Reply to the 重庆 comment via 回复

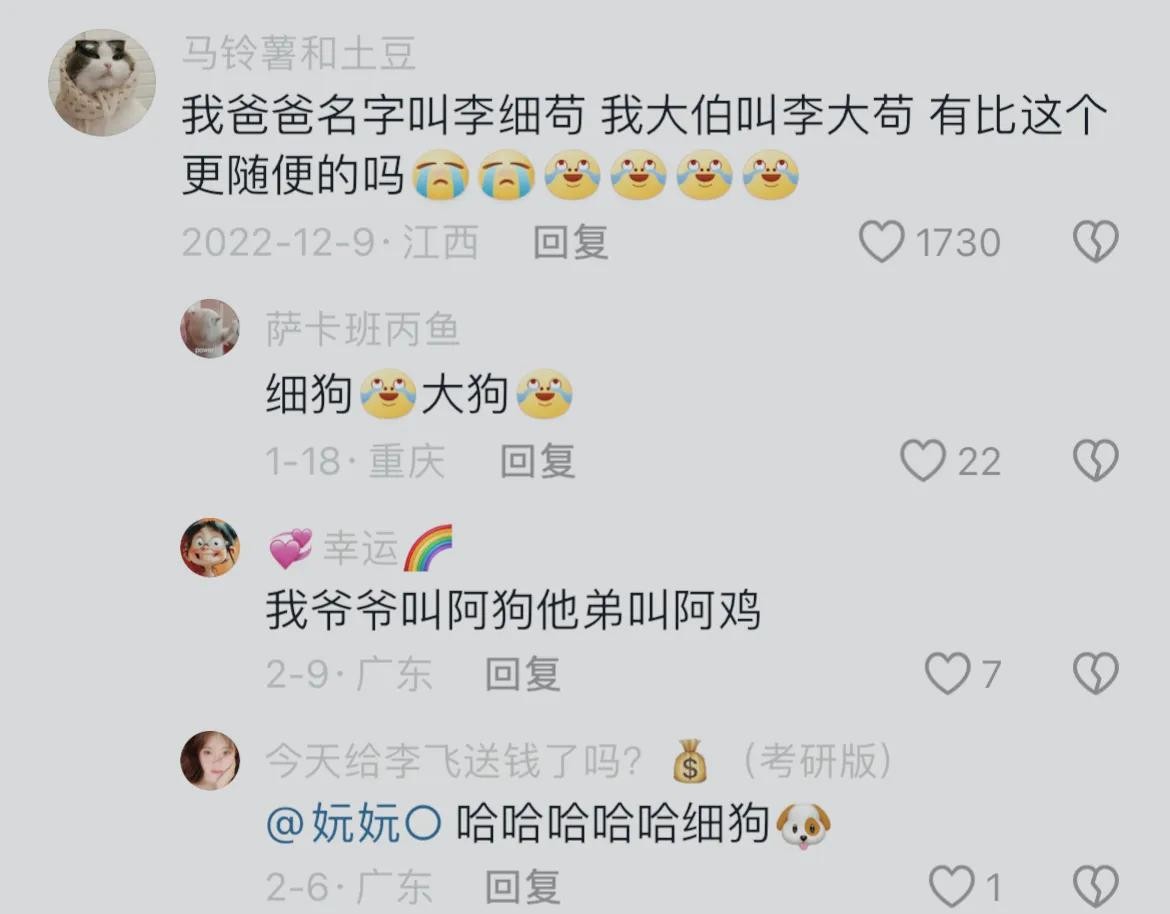pyautogui.click(x=538, y=460)
